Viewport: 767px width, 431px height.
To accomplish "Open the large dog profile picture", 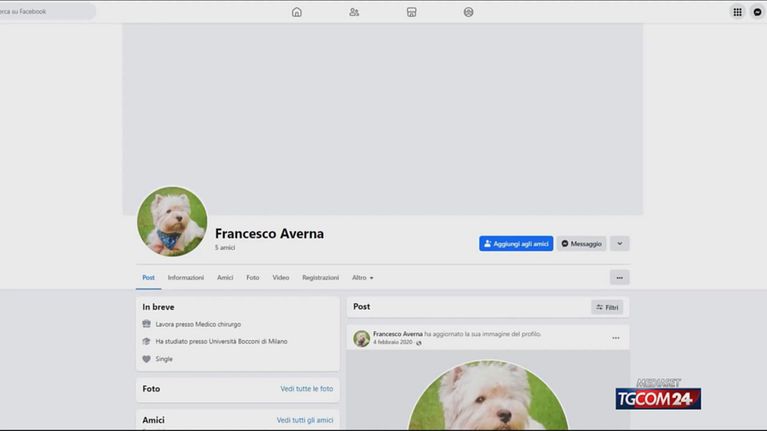I will coord(172,222).
